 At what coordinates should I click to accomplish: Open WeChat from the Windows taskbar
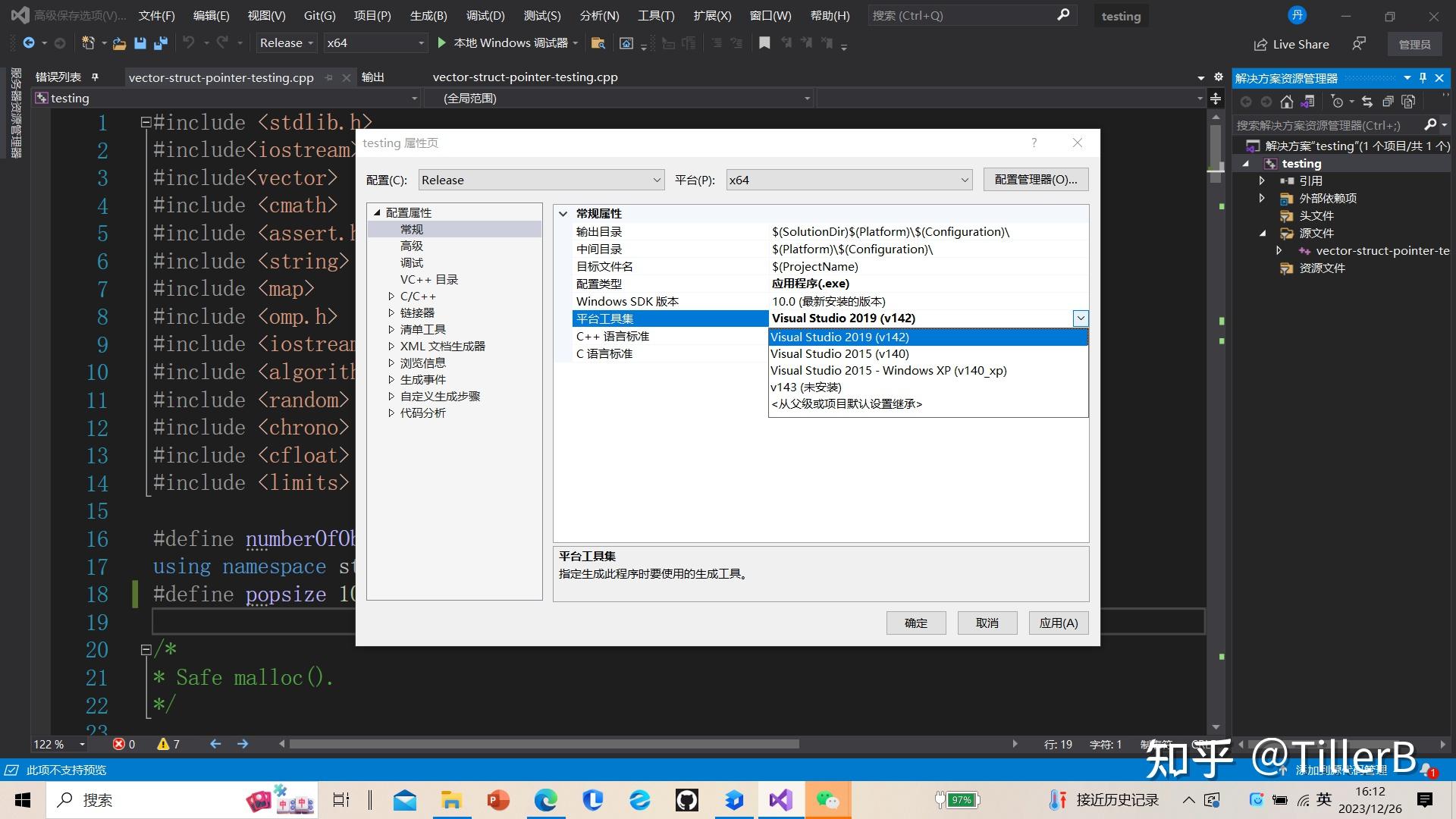(x=827, y=800)
